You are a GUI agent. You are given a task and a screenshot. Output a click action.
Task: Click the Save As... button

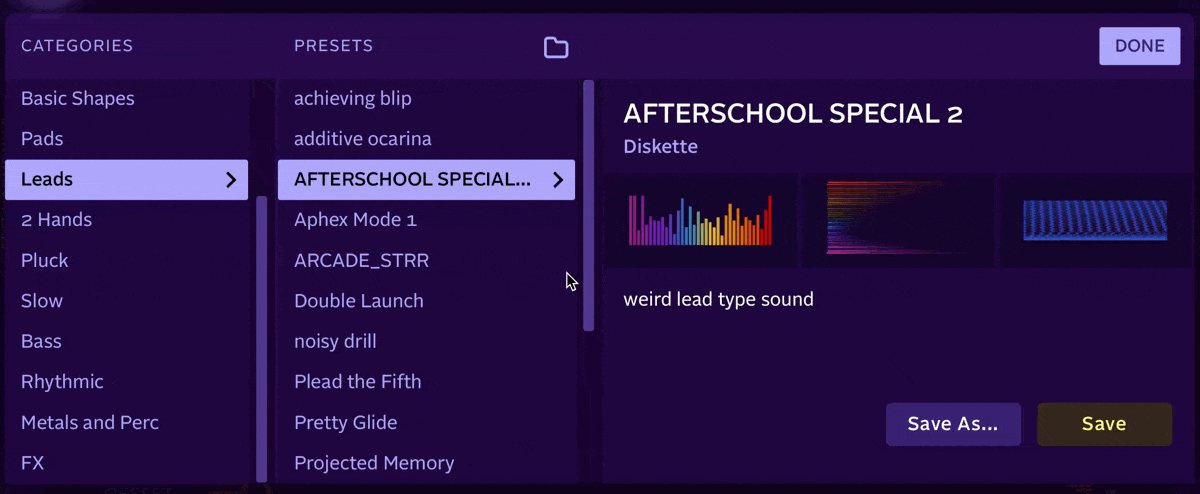point(952,424)
